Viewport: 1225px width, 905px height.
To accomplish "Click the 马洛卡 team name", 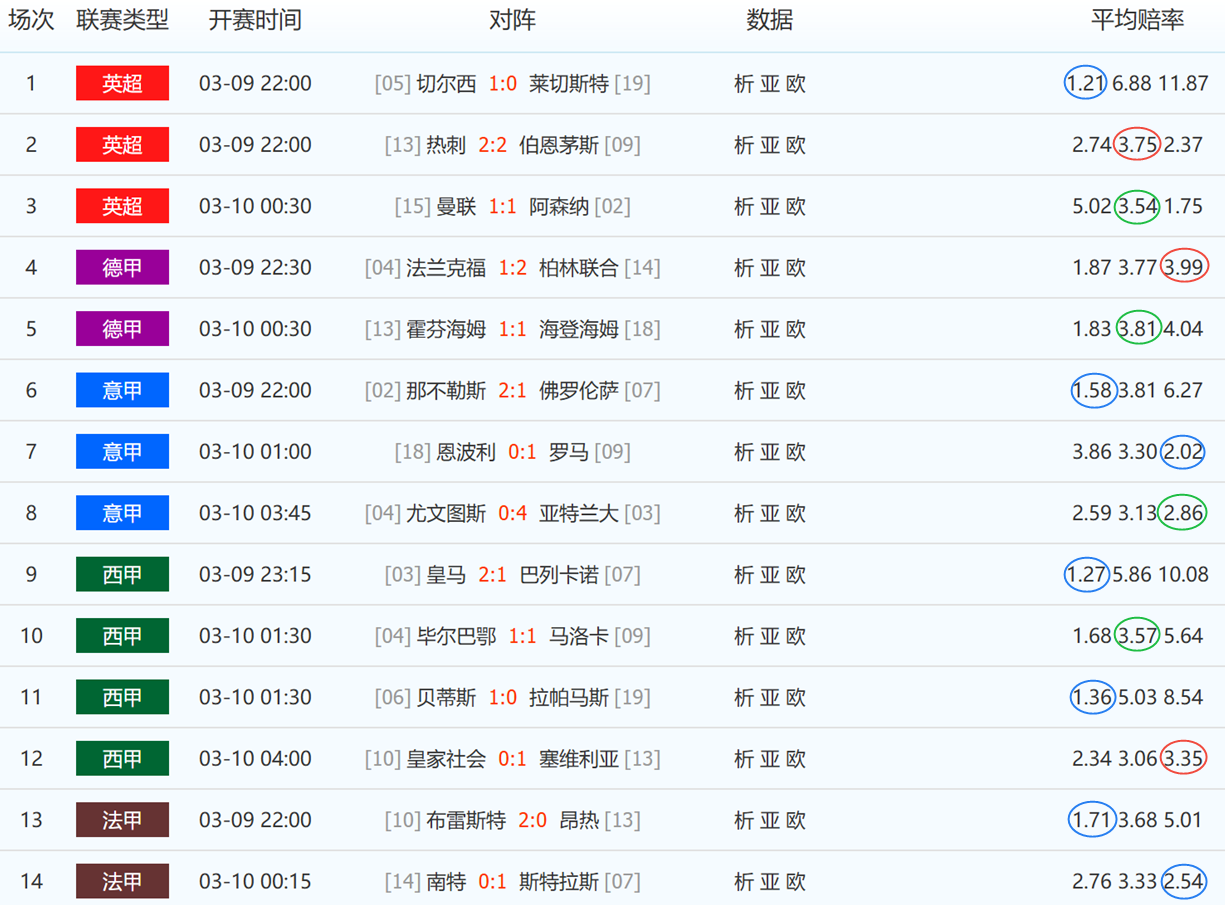I will [x=579, y=636].
